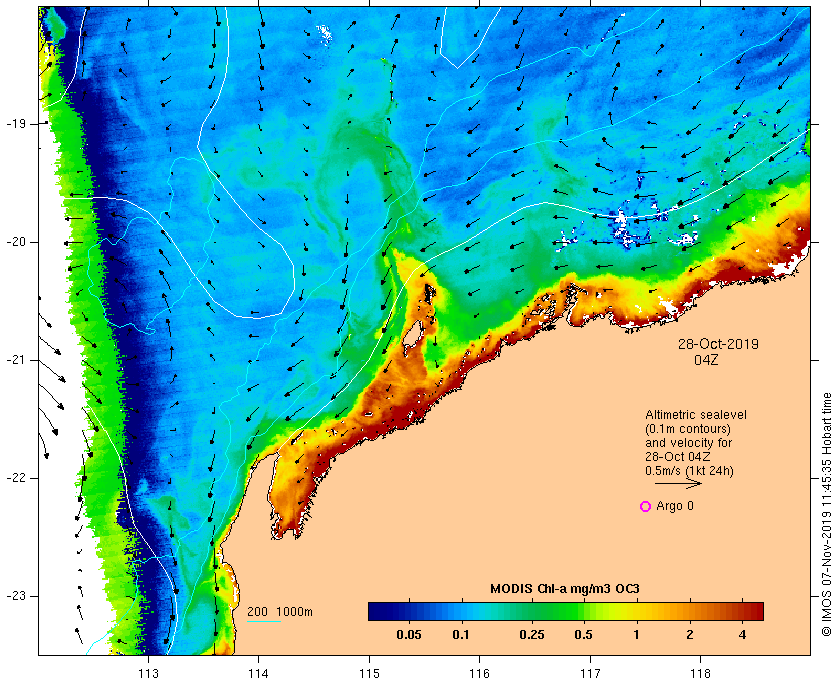Click the vertical IMOS copyright timestamp text
The height and width of the screenshot is (680, 840).
[827, 514]
